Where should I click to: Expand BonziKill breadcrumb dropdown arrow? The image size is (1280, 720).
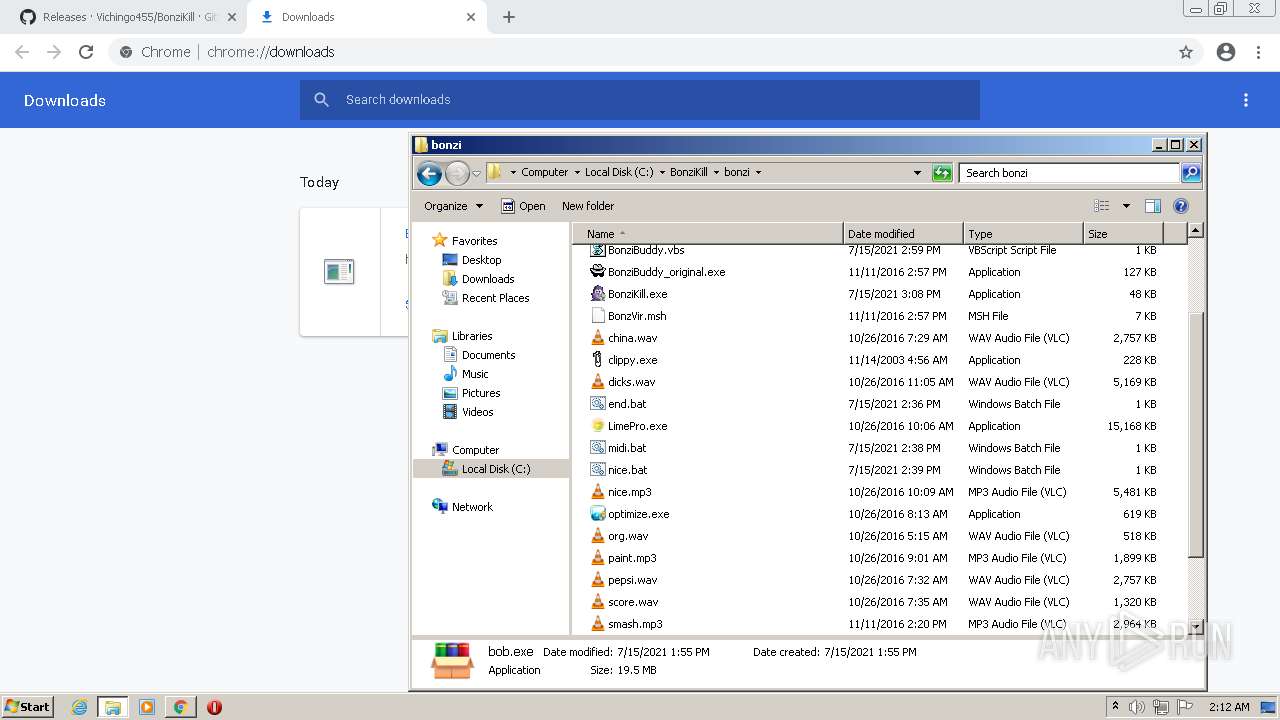[716, 173]
